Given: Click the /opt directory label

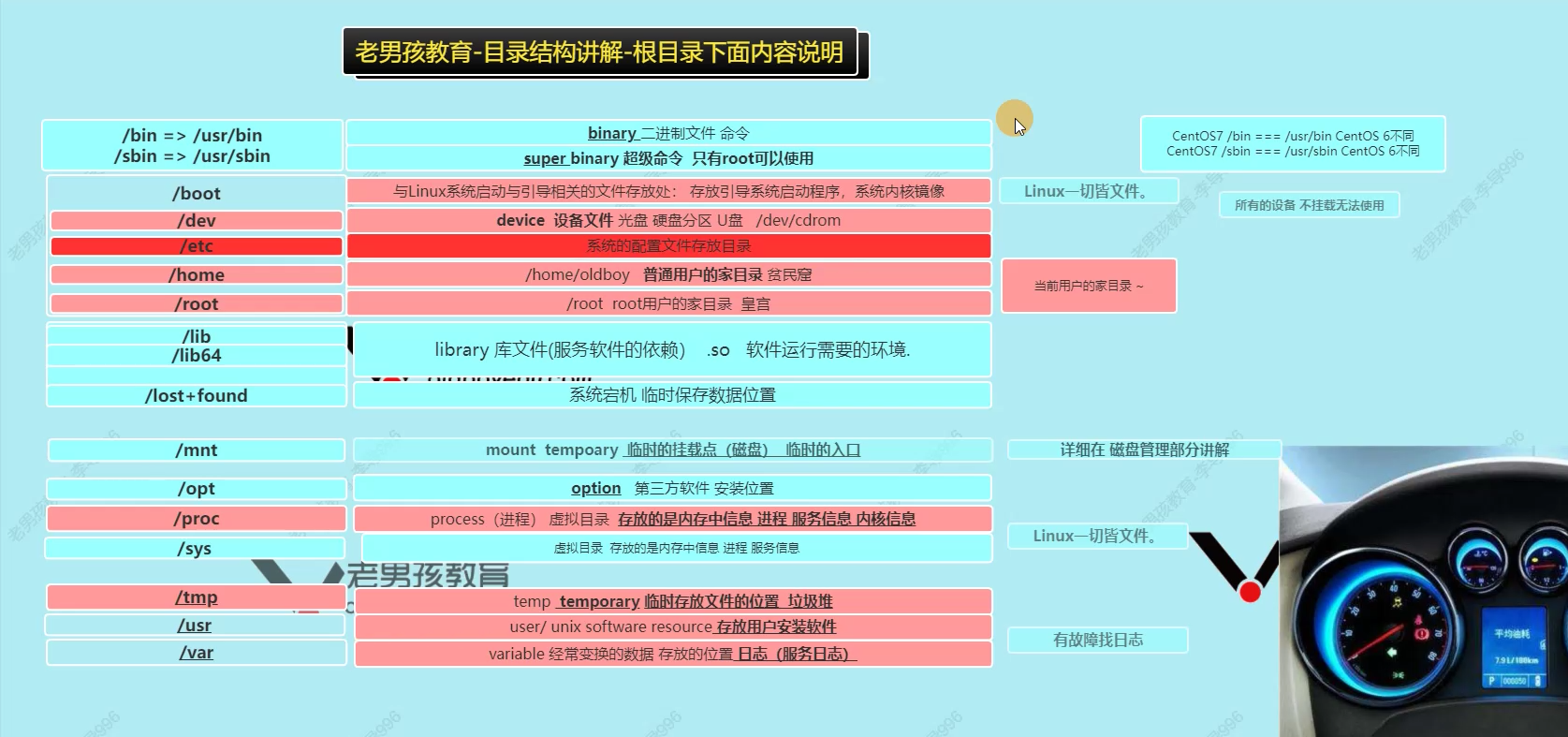Looking at the screenshot, I should tap(197, 489).
